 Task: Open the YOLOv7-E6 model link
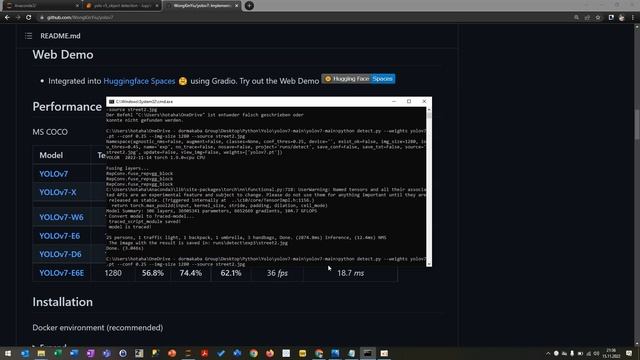(x=60, y=236)
